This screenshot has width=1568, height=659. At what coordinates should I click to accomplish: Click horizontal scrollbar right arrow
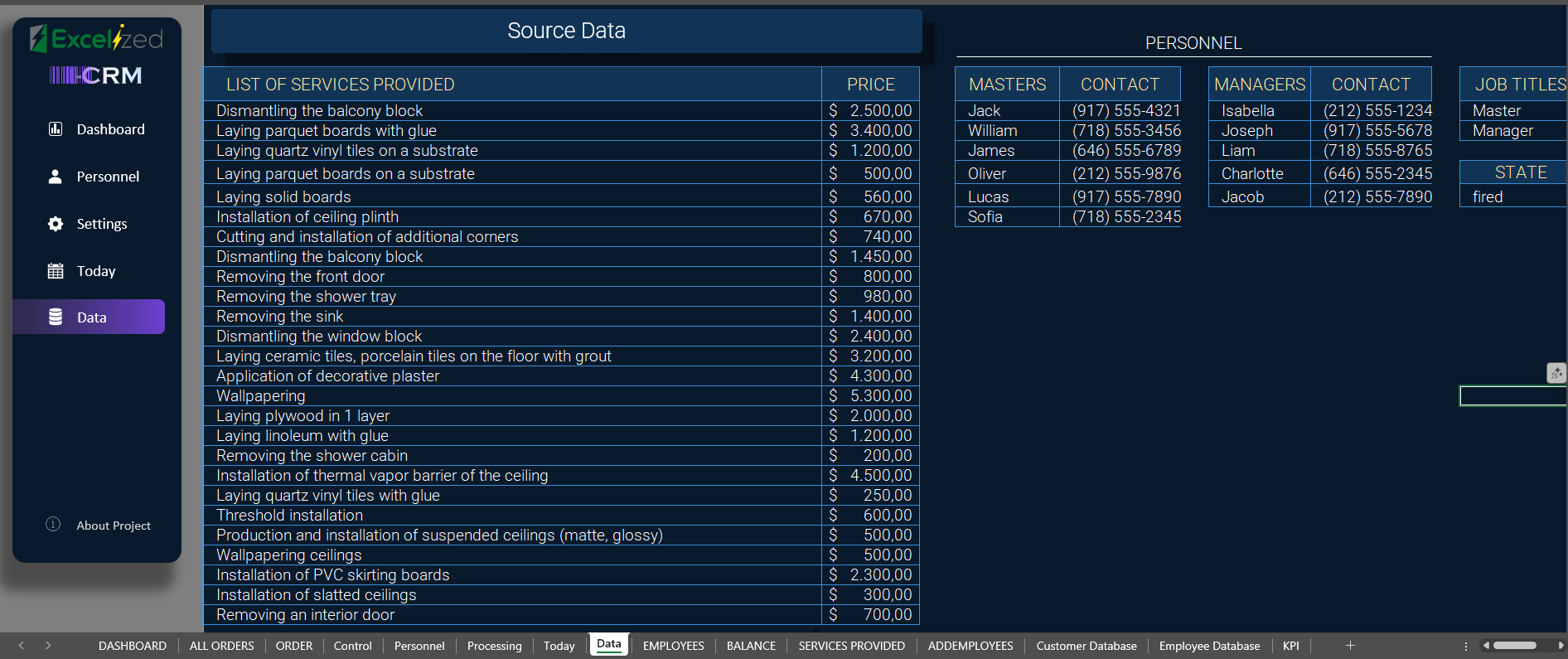1561,645
